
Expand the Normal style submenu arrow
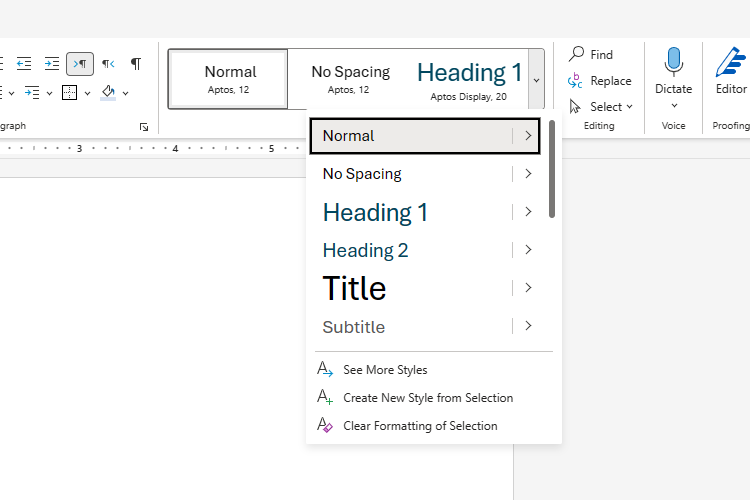click(528, 136)
